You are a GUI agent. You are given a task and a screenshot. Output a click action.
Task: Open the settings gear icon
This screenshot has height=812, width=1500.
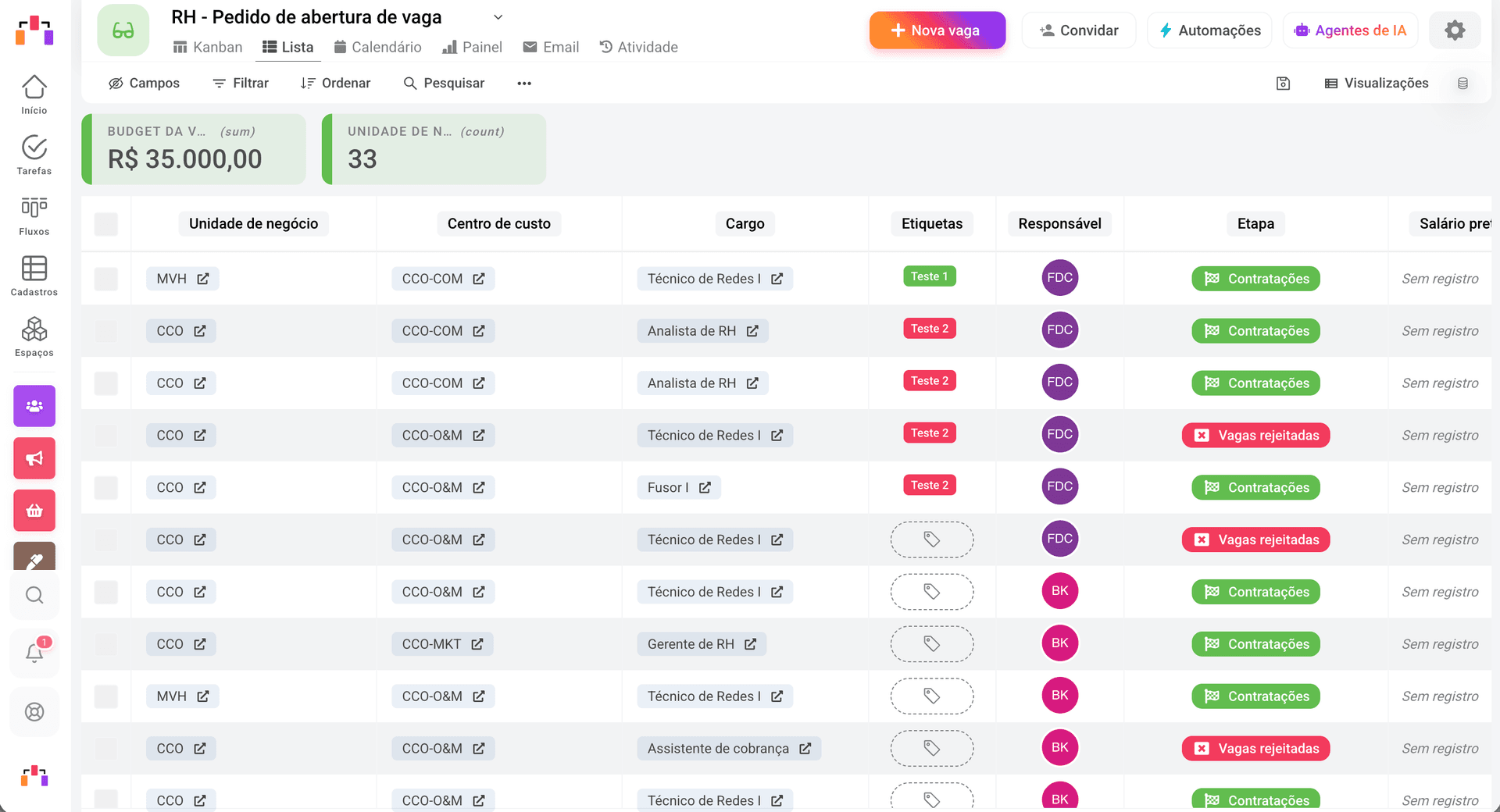[1455, 30]
